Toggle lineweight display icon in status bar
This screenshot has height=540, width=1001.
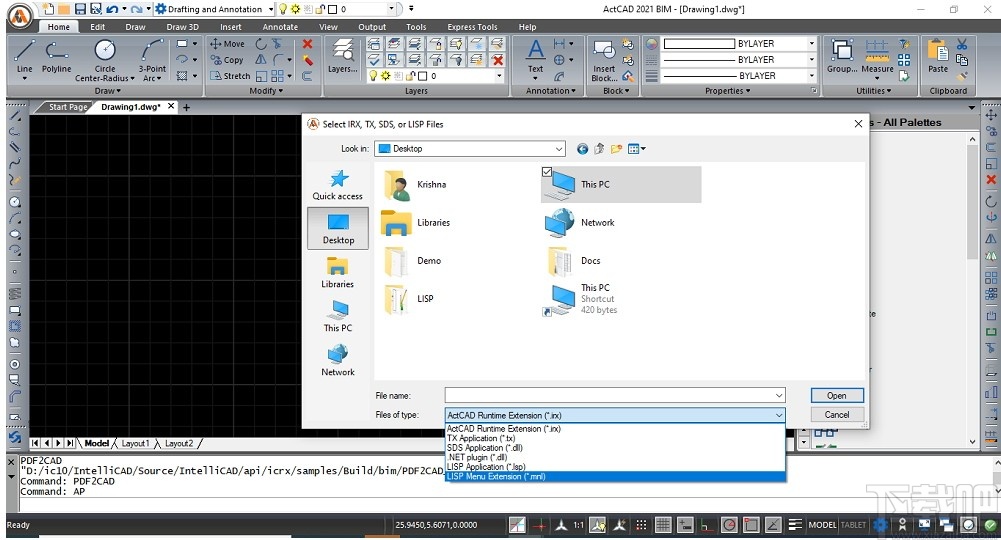click(x=795, y=525)
